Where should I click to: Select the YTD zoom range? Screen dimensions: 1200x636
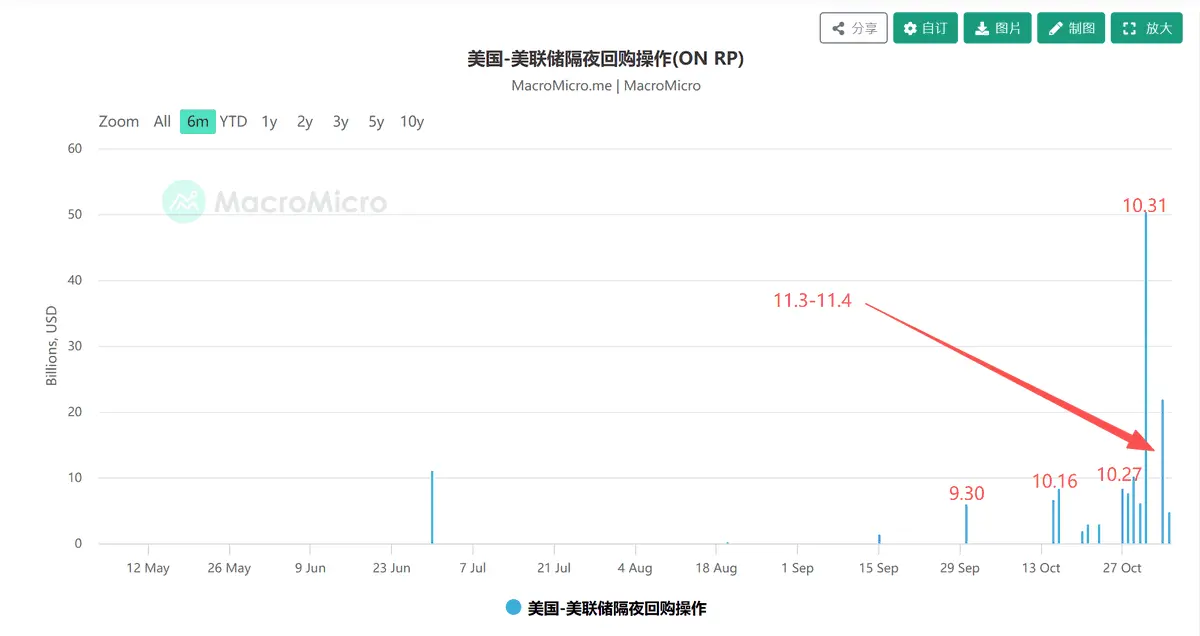(233, 121)
